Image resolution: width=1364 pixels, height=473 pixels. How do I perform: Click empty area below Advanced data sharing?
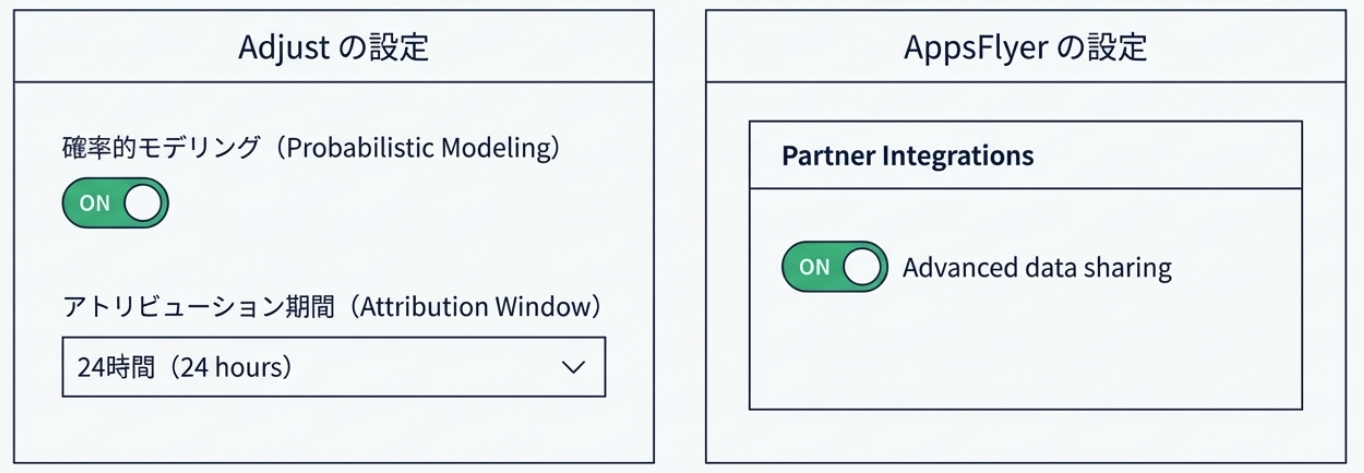(1025, 350)
